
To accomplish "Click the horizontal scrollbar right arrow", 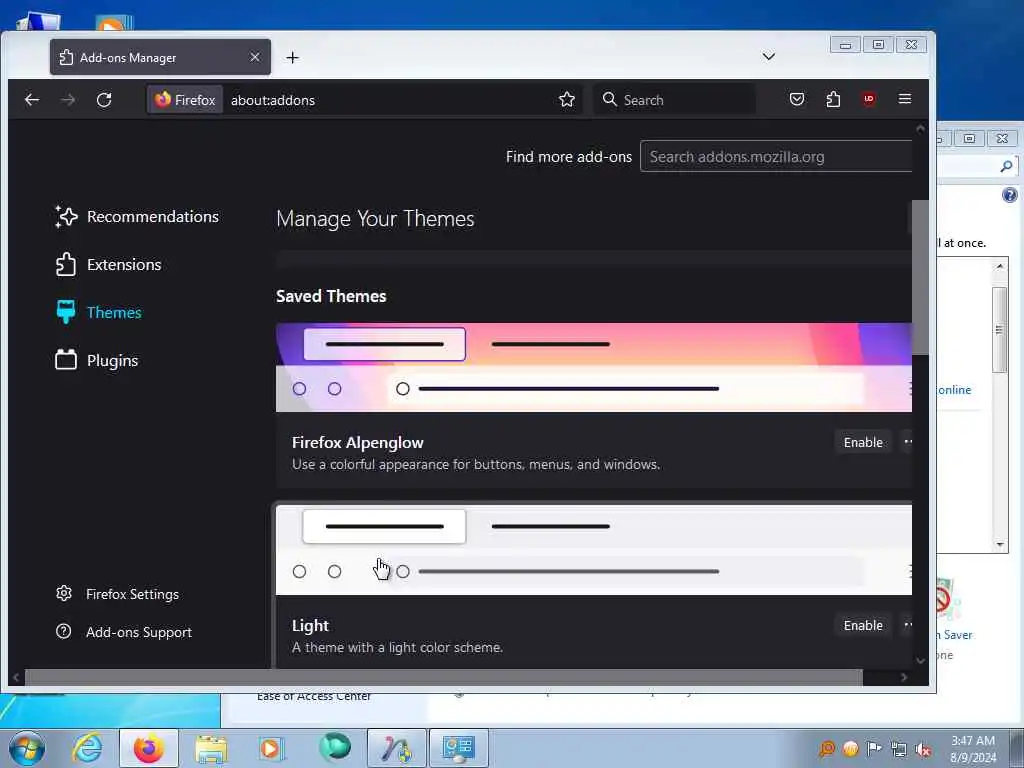I will click(x=904, y=677).
